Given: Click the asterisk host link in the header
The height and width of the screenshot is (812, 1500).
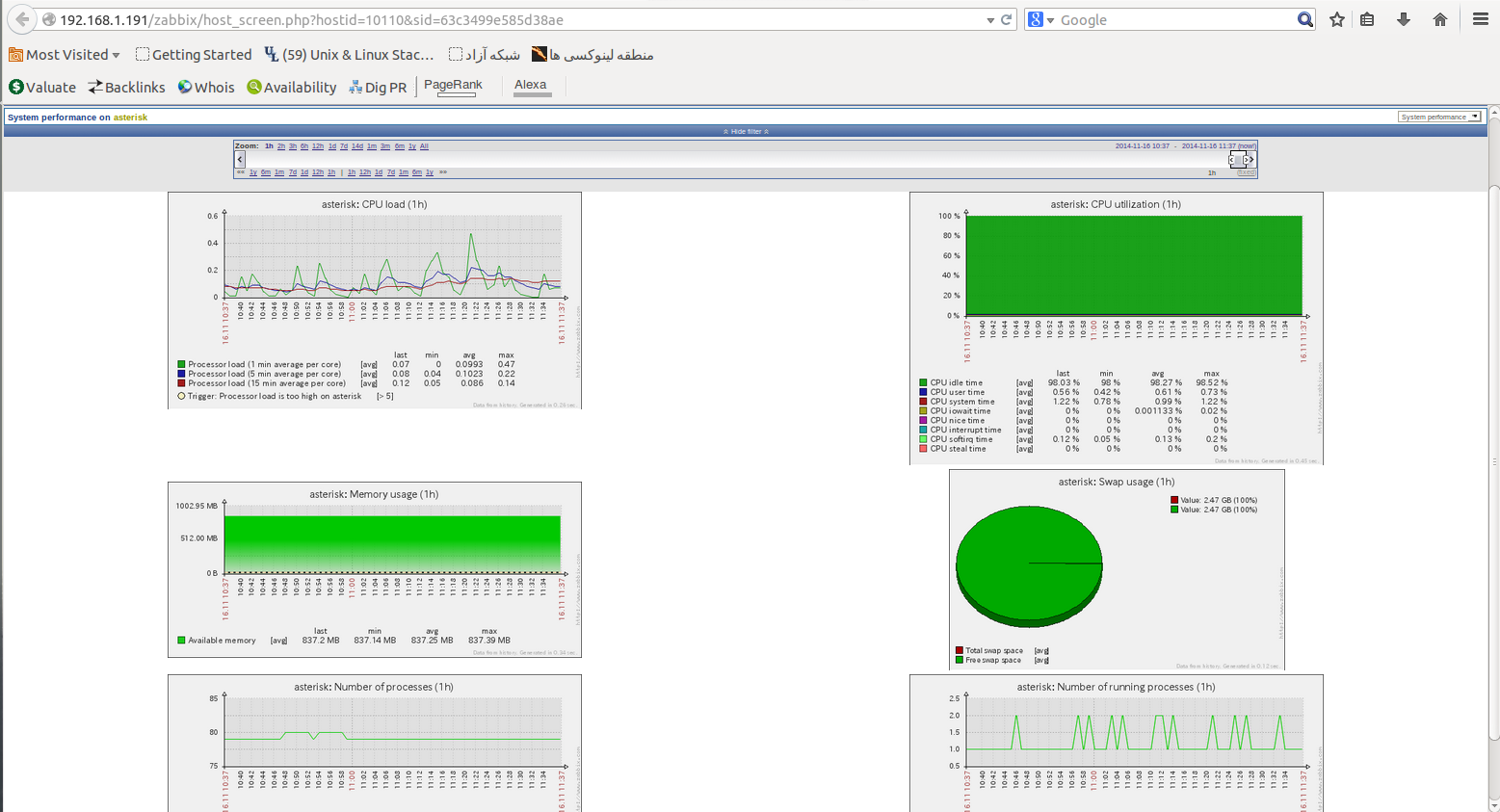Looking at the screenshot, I should (130, 118).
